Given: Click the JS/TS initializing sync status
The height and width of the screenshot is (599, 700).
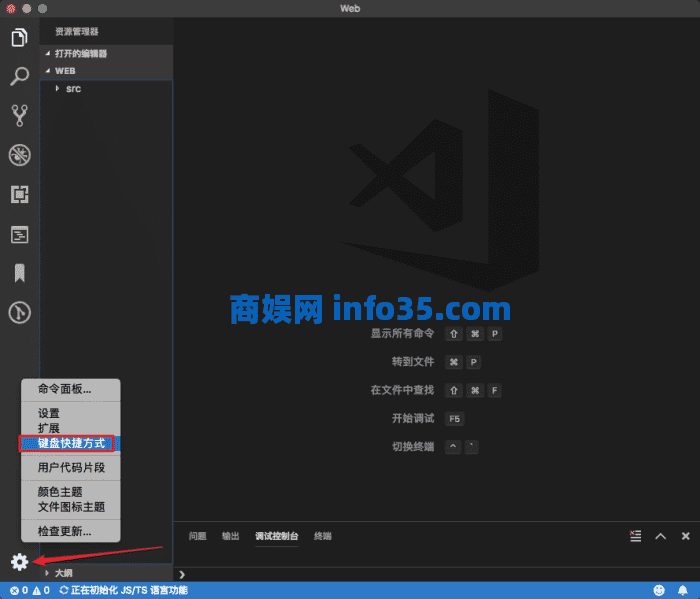Looking at the screenshot, I should point(123,591).
